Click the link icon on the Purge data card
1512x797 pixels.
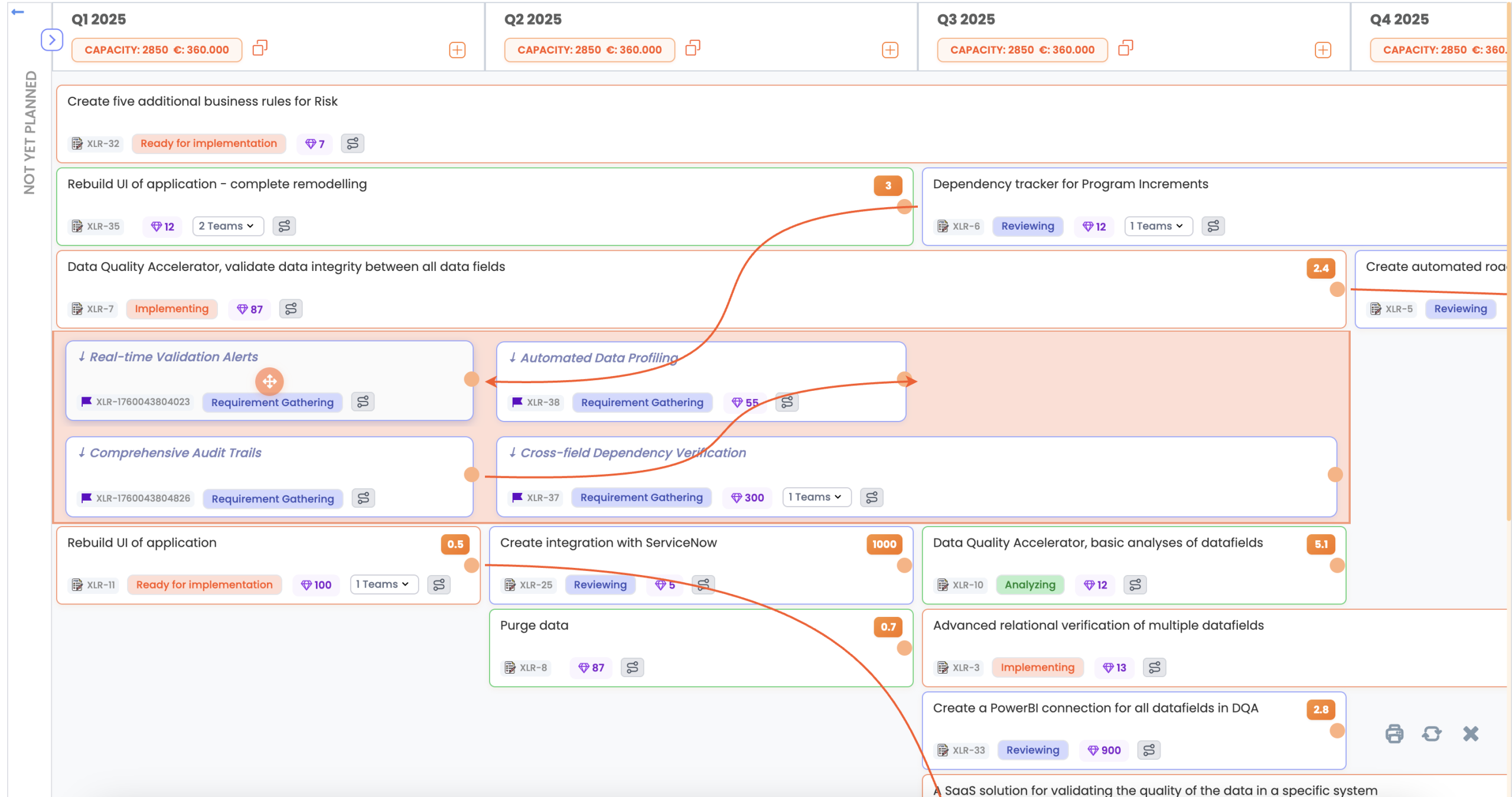[632, 667]
